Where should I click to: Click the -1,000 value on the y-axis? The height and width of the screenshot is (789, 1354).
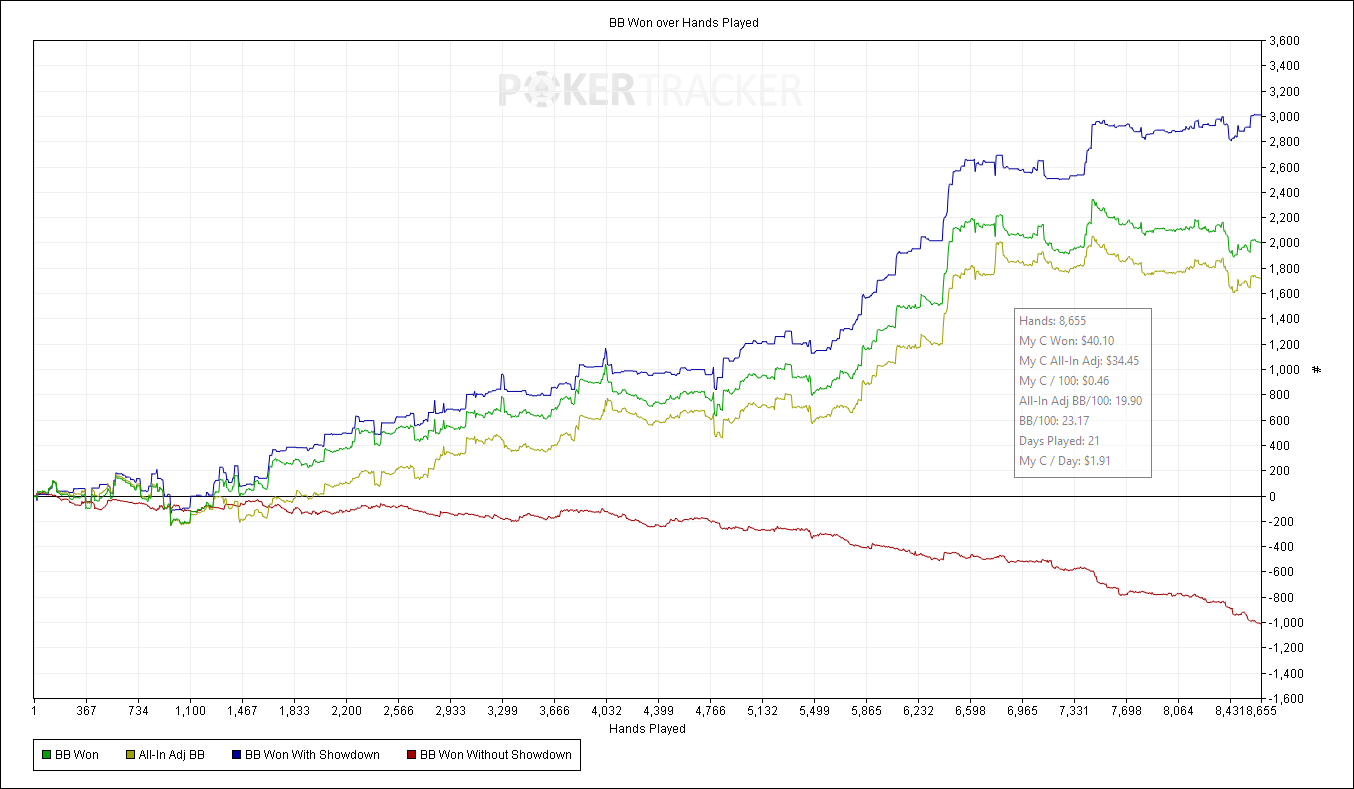pos(1284,623)
